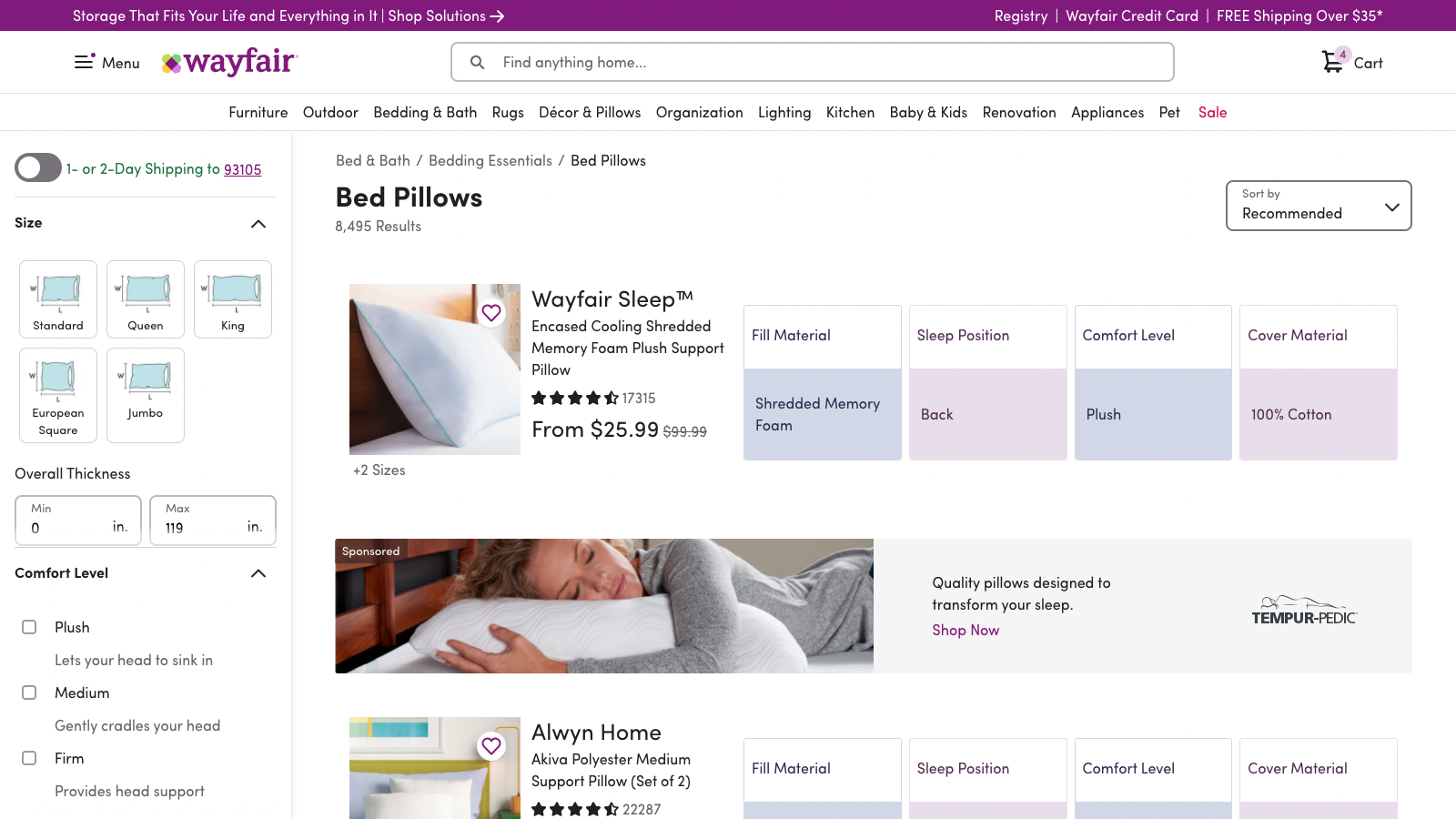Open the Lighting category menu
1456x819 pixels.
pyautogui.click(x=784, y=112)
